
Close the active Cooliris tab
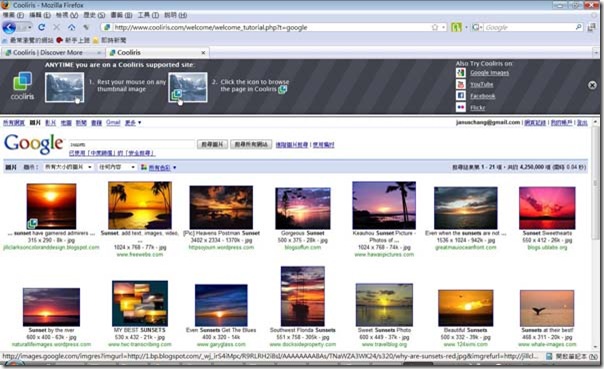[203, 52]
